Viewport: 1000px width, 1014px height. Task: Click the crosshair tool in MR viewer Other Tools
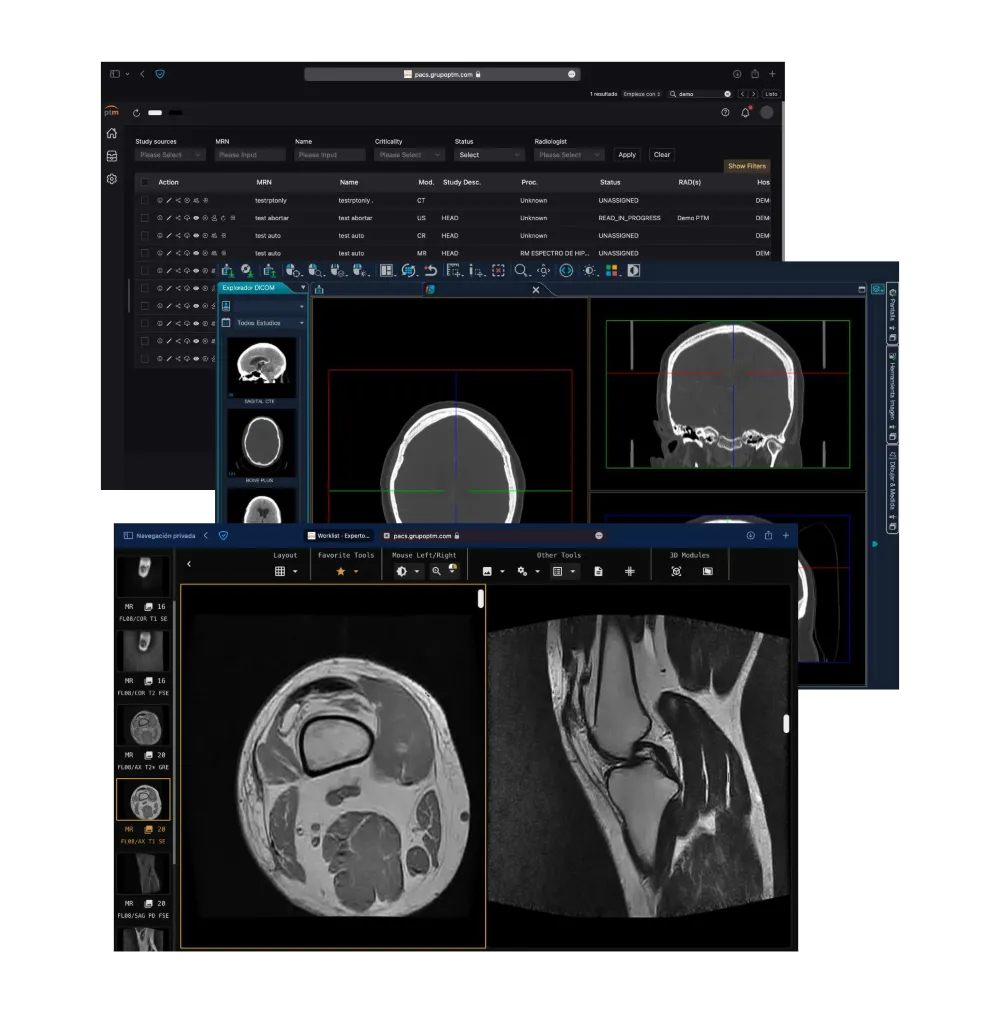click(x=629, y=571)
